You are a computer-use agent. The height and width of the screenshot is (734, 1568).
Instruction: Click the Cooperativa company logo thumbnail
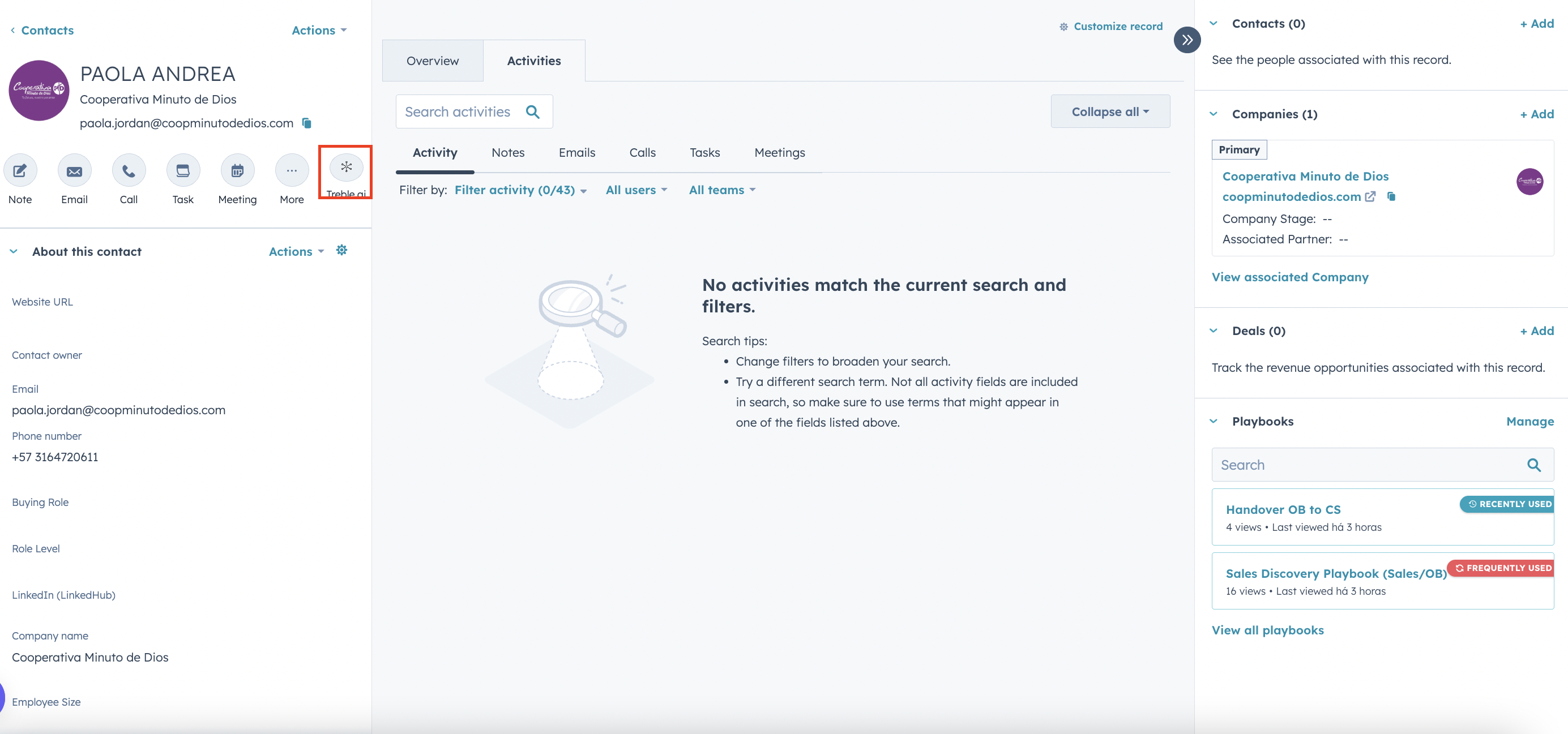click(x=1529, y=181)
